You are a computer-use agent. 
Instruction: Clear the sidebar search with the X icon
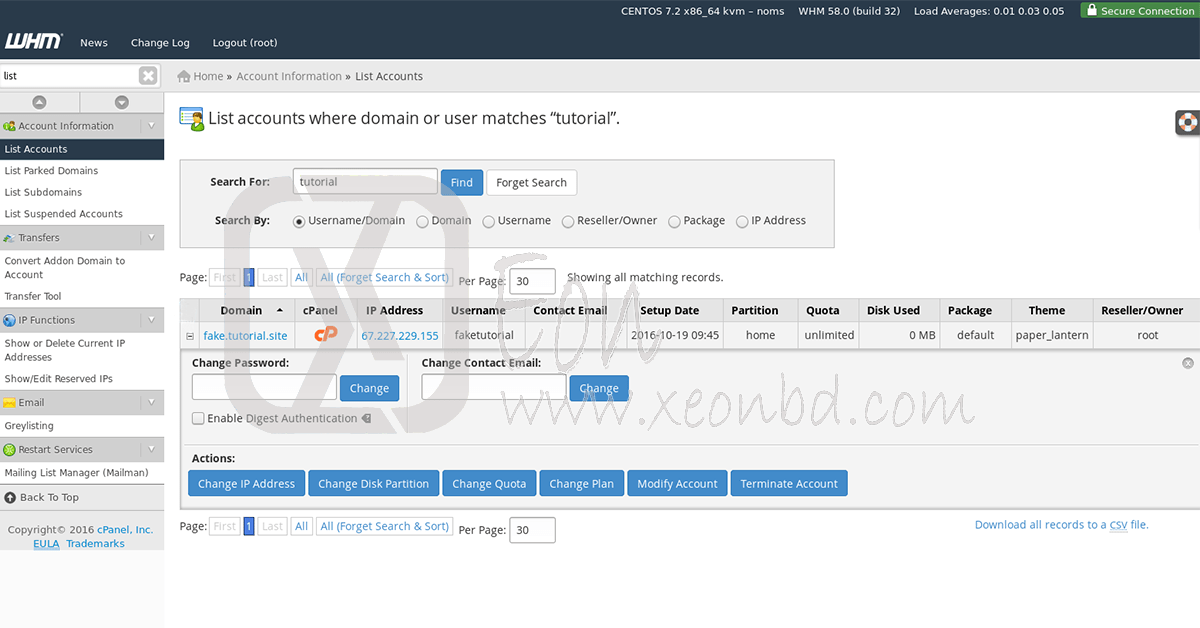[x=148, y=76]
